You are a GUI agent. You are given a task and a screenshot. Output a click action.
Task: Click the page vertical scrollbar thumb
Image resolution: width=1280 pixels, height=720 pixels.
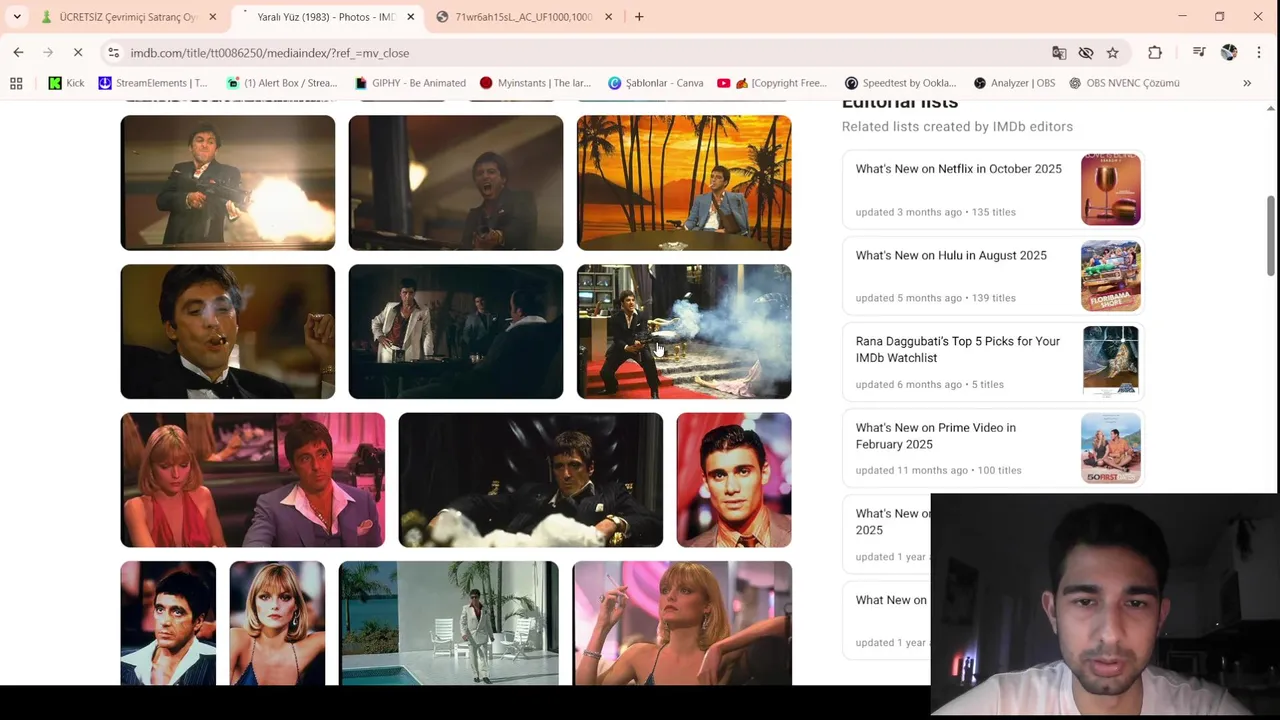(x=1271, y=235)
